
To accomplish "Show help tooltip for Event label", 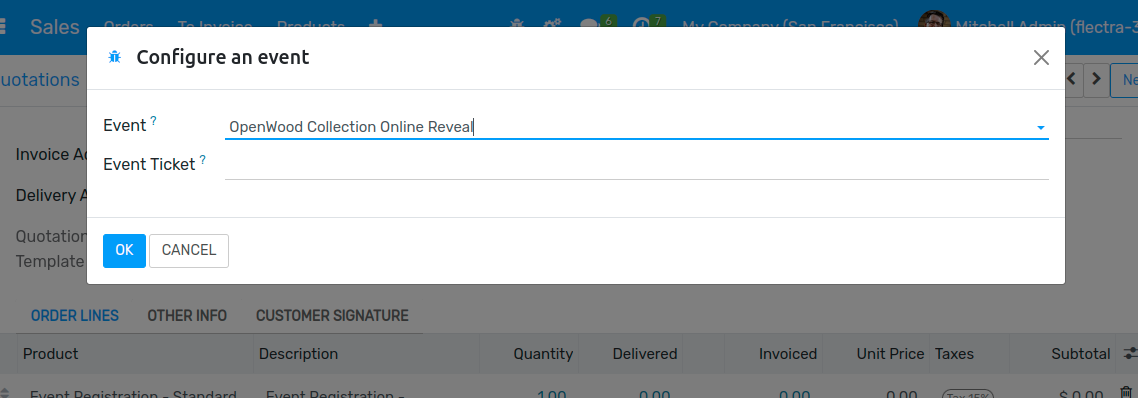I will [x=154, y=121].
